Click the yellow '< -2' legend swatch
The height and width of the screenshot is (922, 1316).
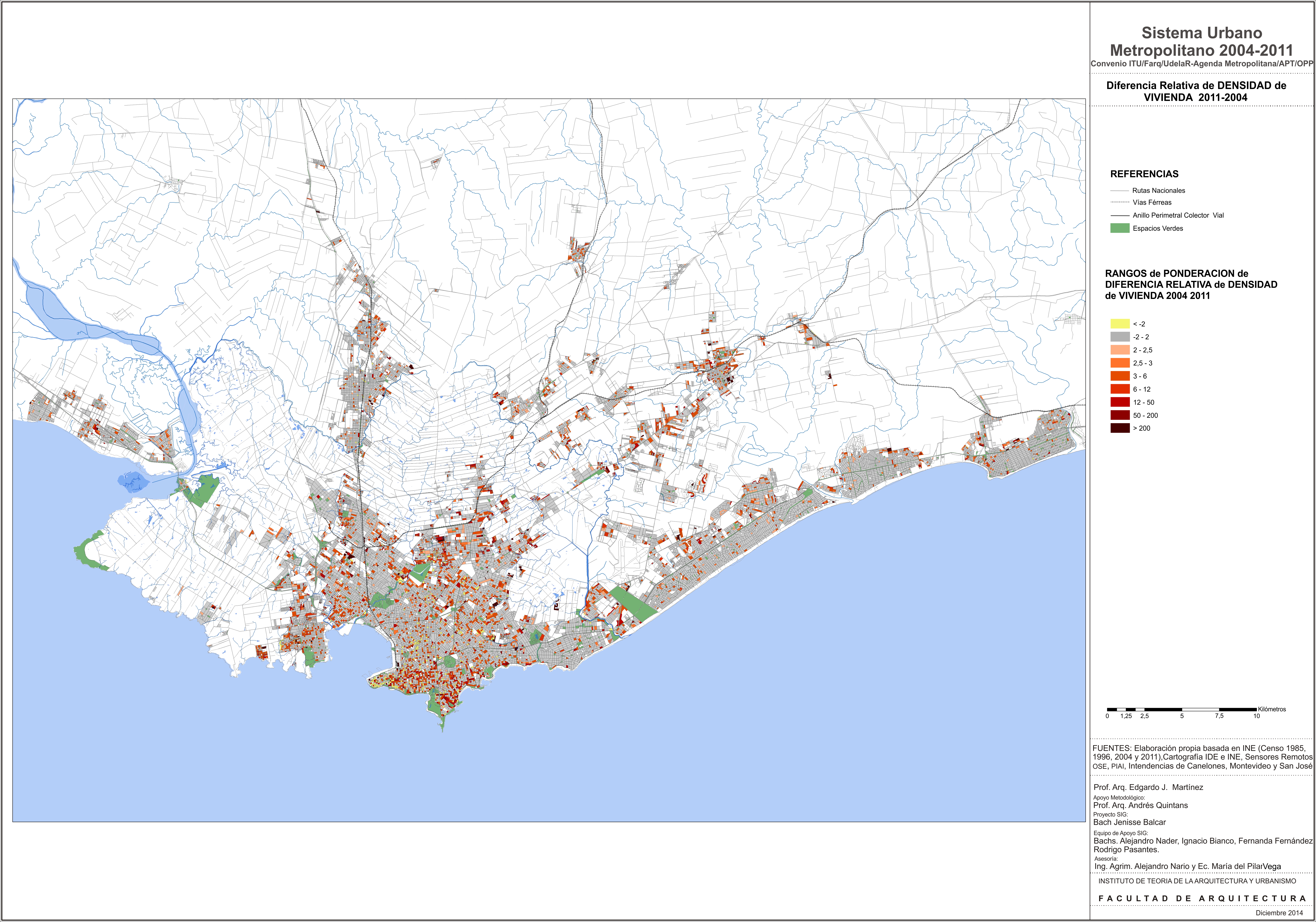[x=1120, y=324]
